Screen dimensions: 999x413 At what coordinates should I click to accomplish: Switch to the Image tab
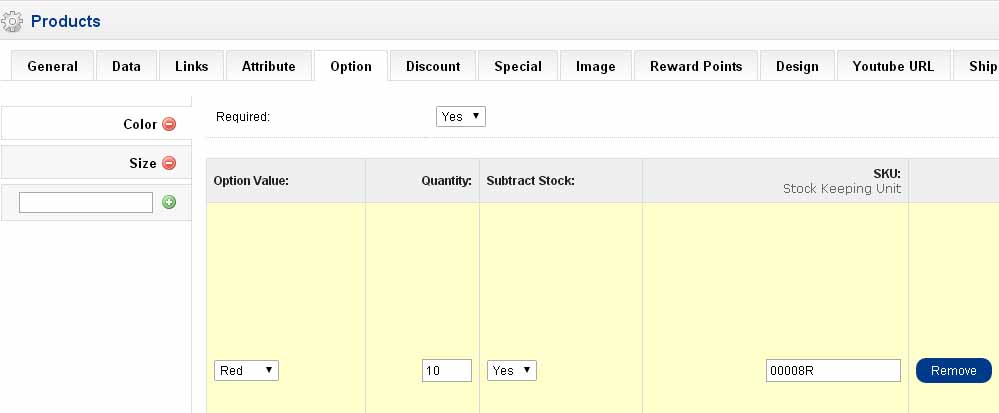point(595,66)
